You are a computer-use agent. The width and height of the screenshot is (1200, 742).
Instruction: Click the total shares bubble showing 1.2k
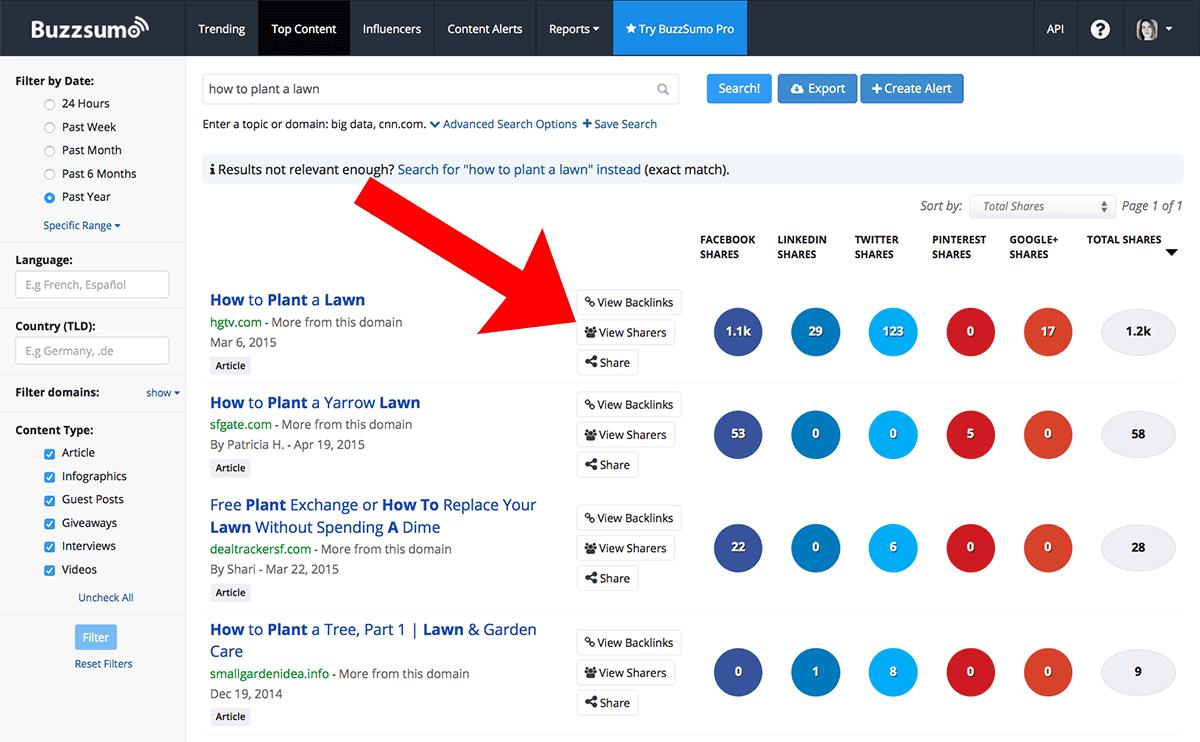1138,332
